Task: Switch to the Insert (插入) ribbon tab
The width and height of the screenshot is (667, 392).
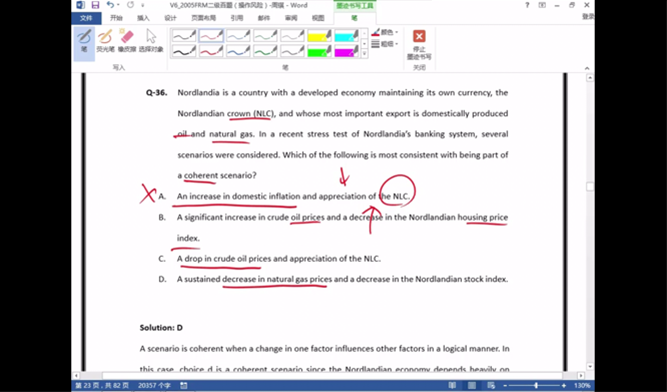Action: click(143, 18)
